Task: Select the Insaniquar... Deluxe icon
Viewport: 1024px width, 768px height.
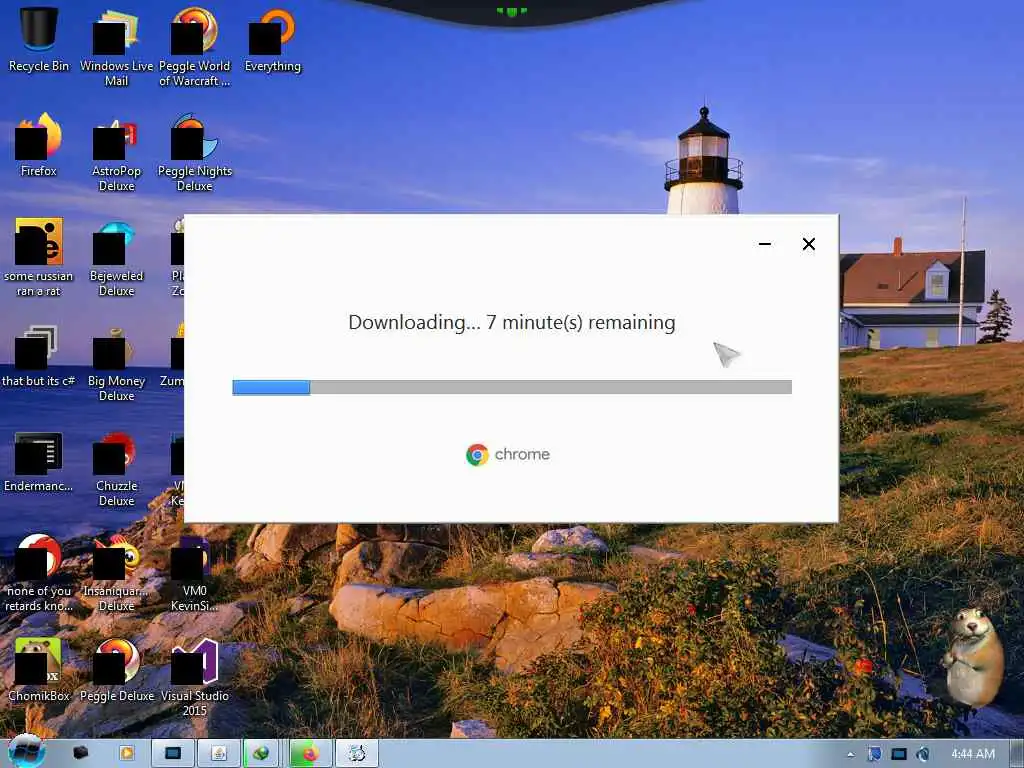Action: pyautogui.click(x=116, y=572)
